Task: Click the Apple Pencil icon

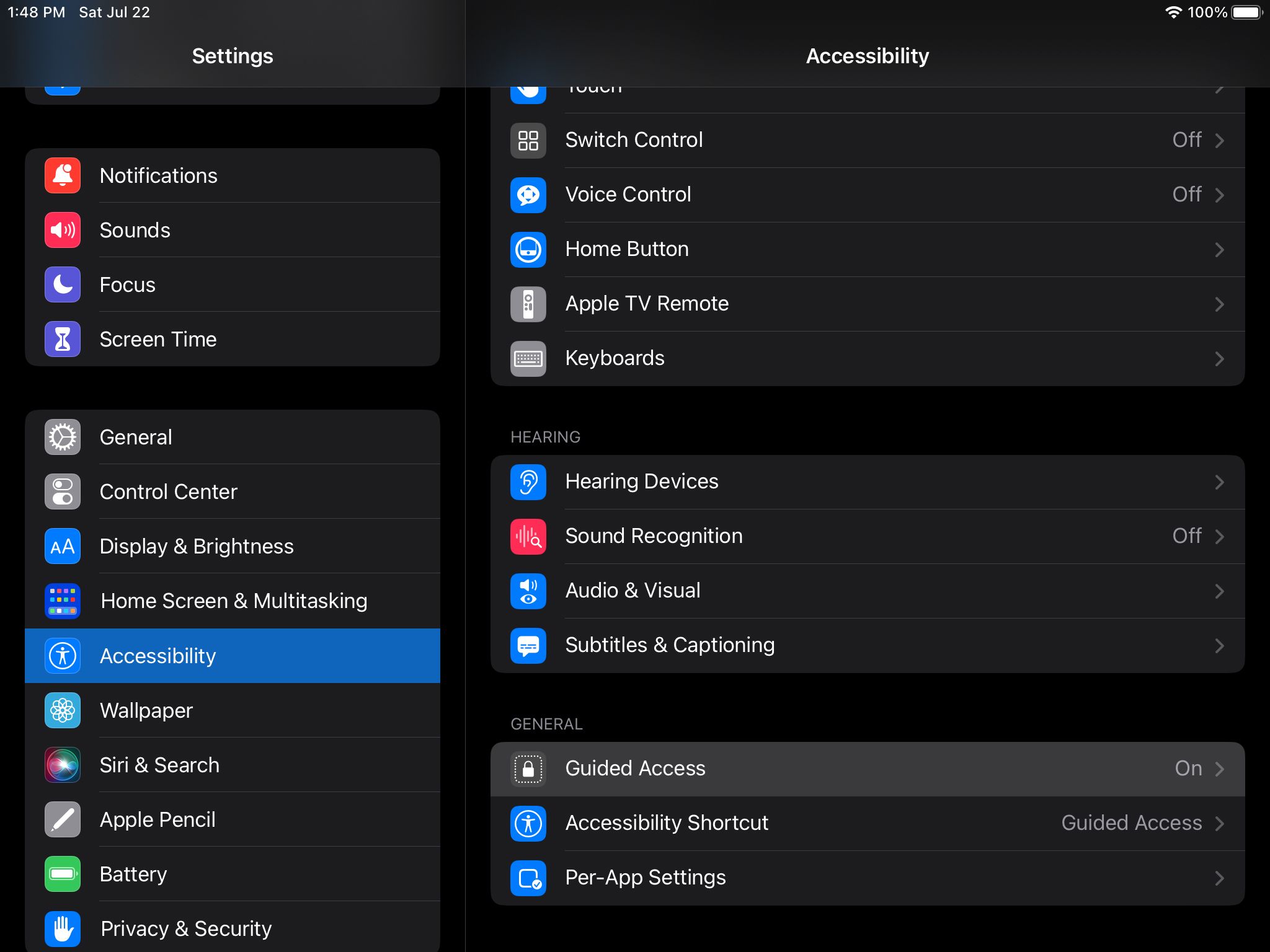Action: point(62,819)
